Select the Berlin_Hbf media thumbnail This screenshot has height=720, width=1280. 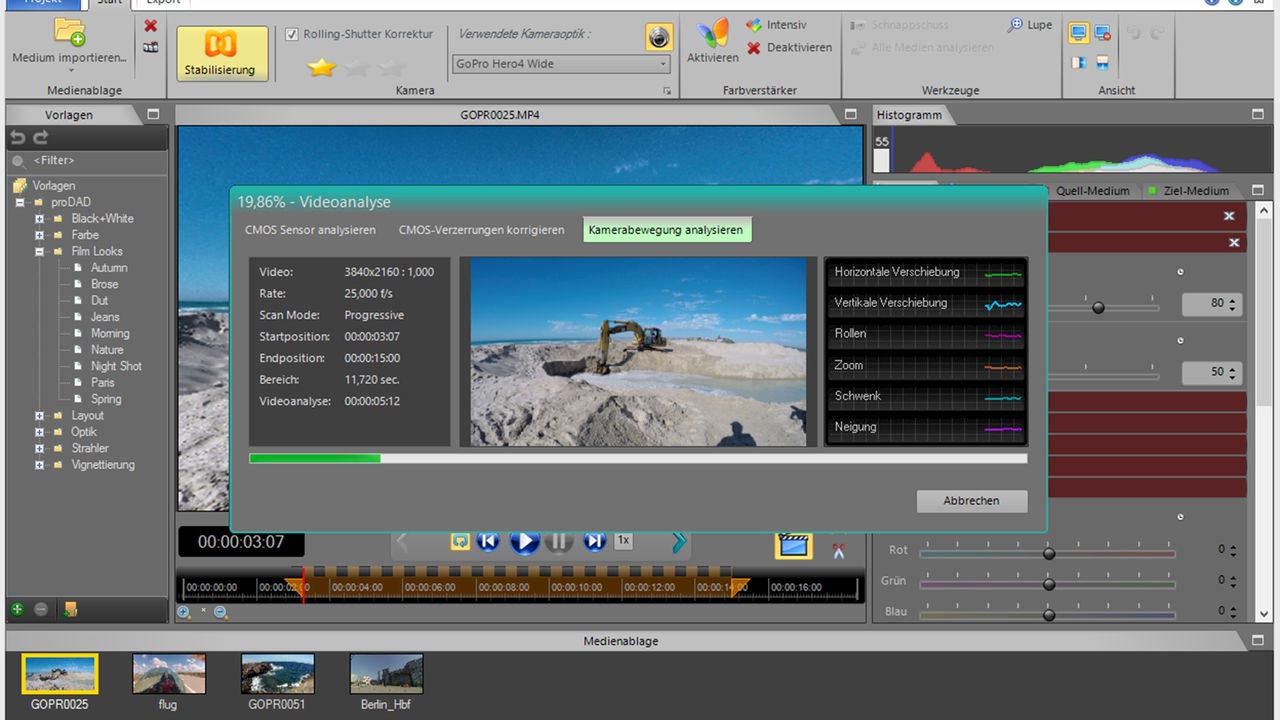pos(386,675)
